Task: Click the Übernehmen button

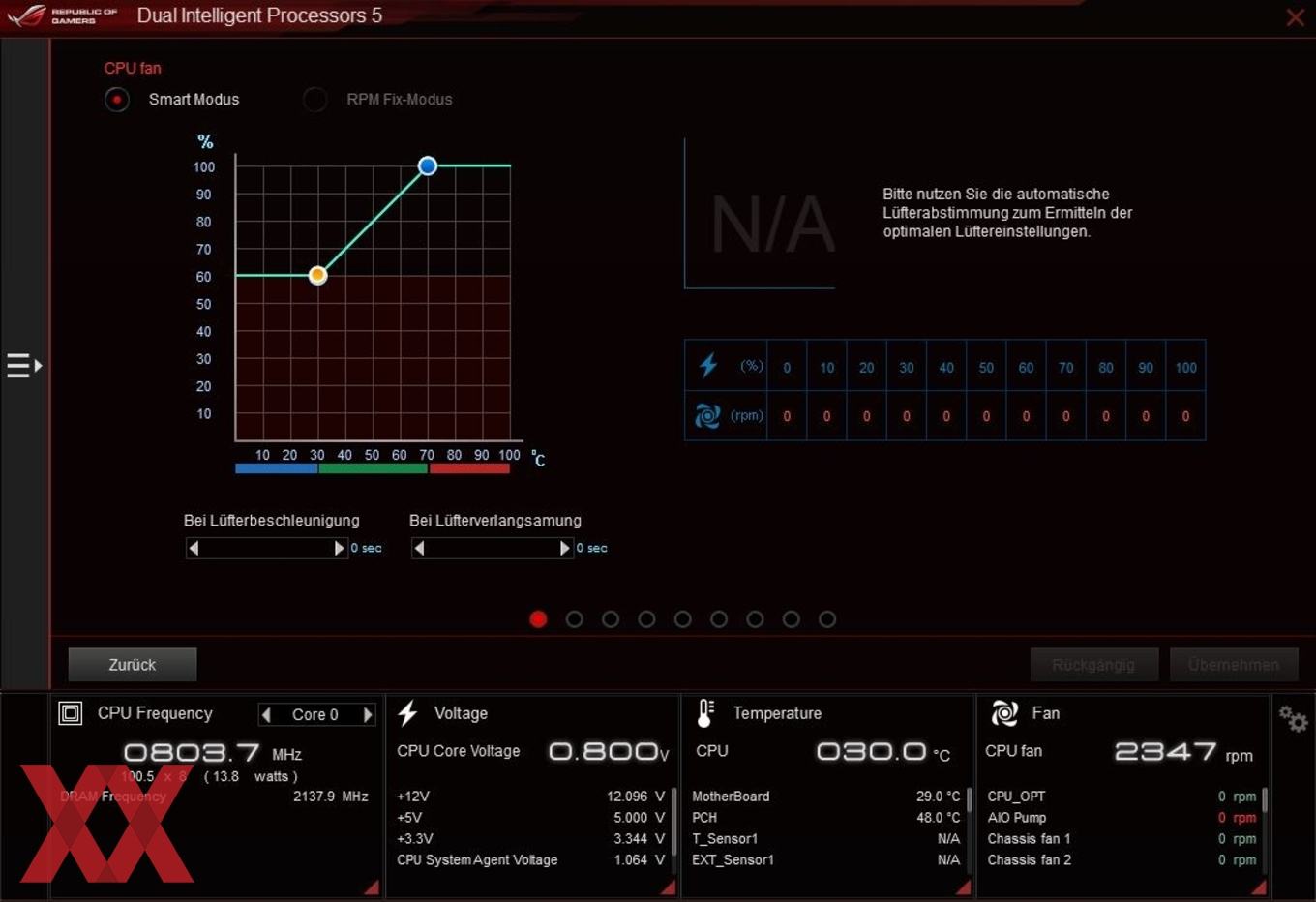Action: tap(1234, 665)
